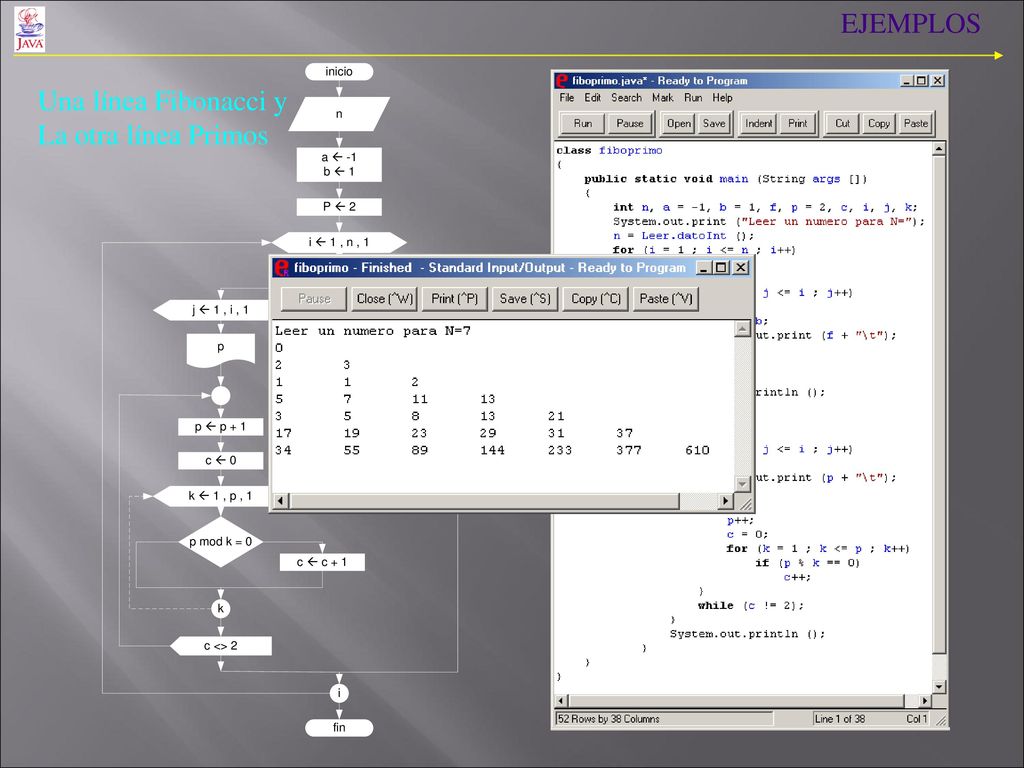Click editor horizontal scroll right arrow

[924, 701]
